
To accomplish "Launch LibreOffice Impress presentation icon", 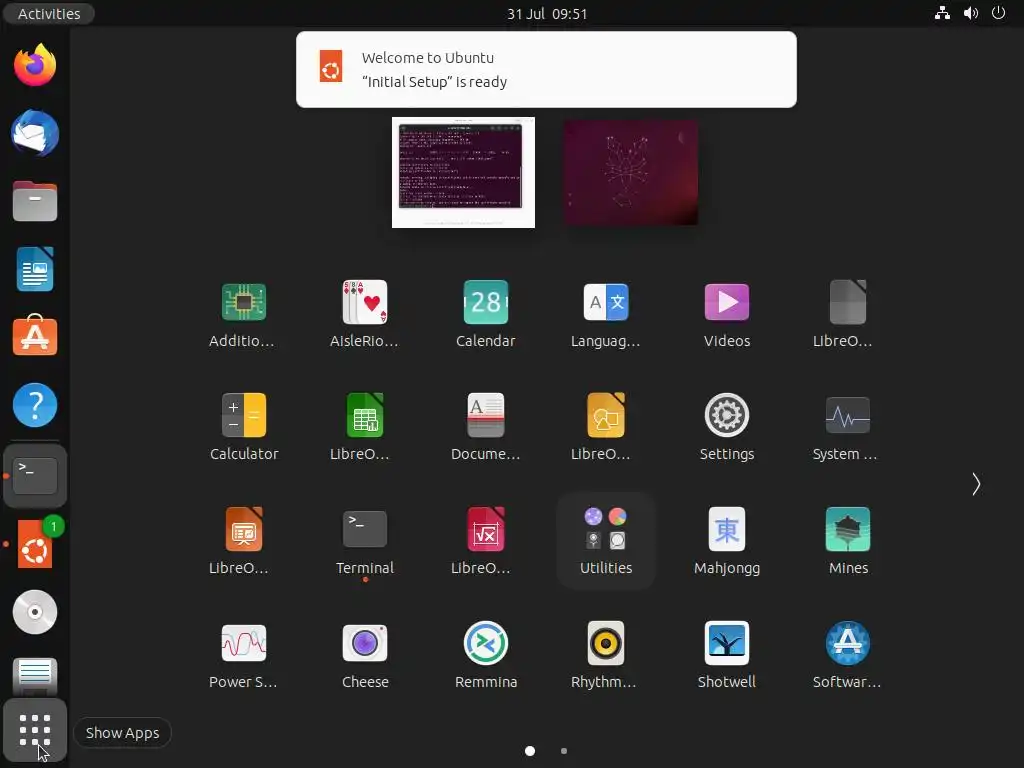I will coord(244,529).
